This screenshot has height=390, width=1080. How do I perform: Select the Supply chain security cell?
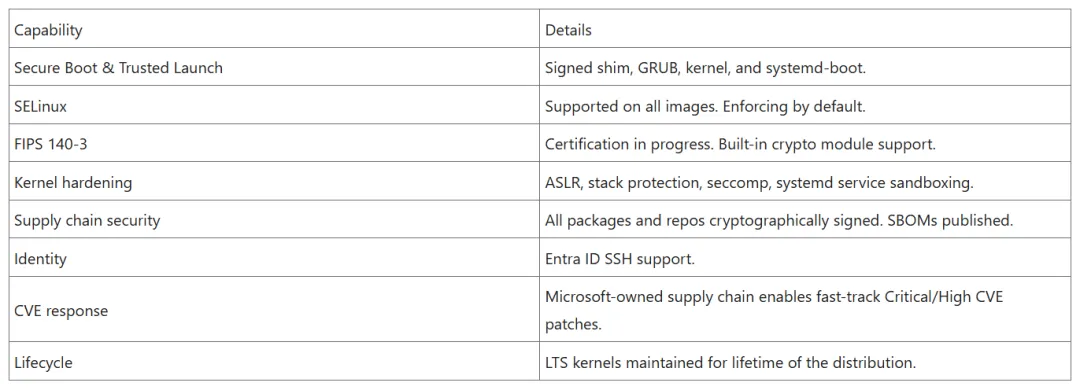pyautogui.click(x=274, y=220)
